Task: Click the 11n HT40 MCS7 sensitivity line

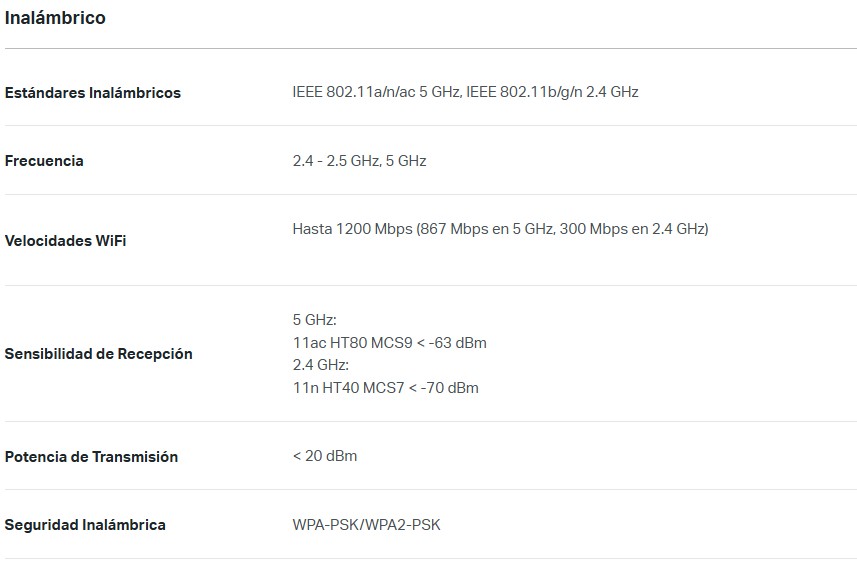Action: 385,388
